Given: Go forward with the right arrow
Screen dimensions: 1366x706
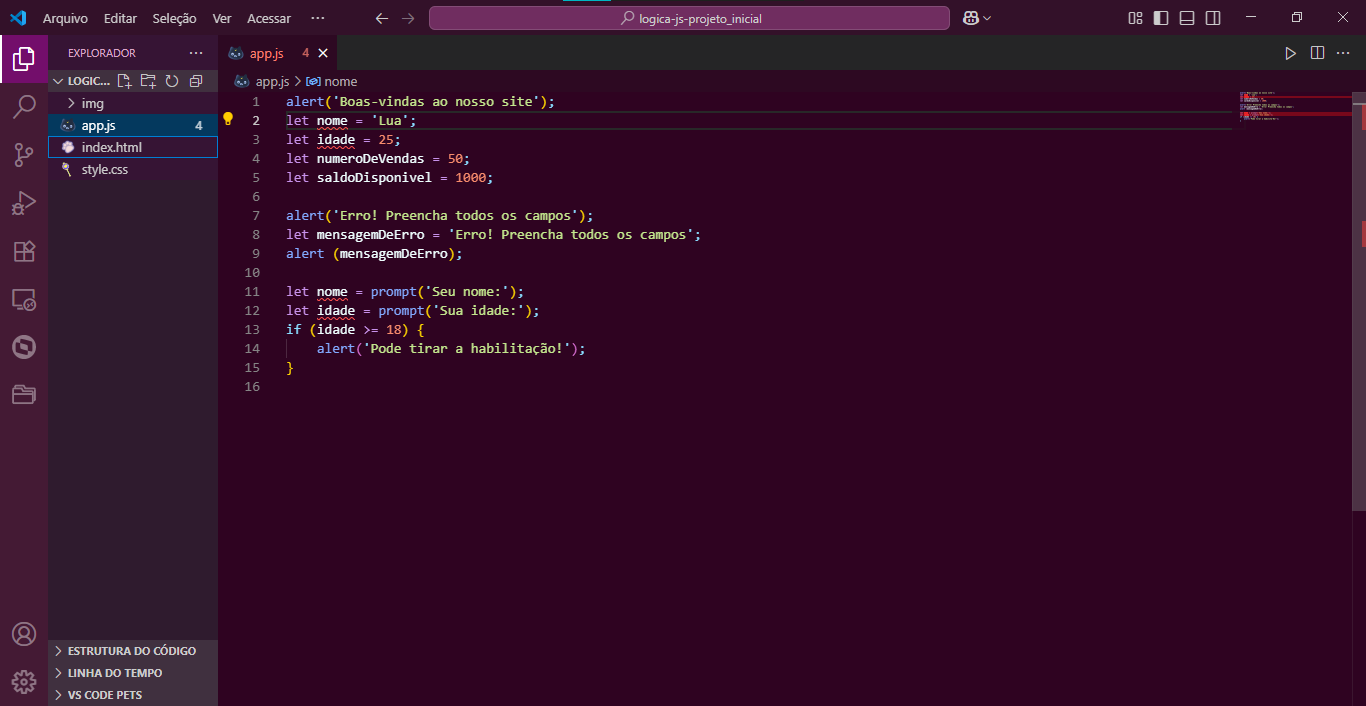Looking at the screenshot, I should click(x=407, y=18).
